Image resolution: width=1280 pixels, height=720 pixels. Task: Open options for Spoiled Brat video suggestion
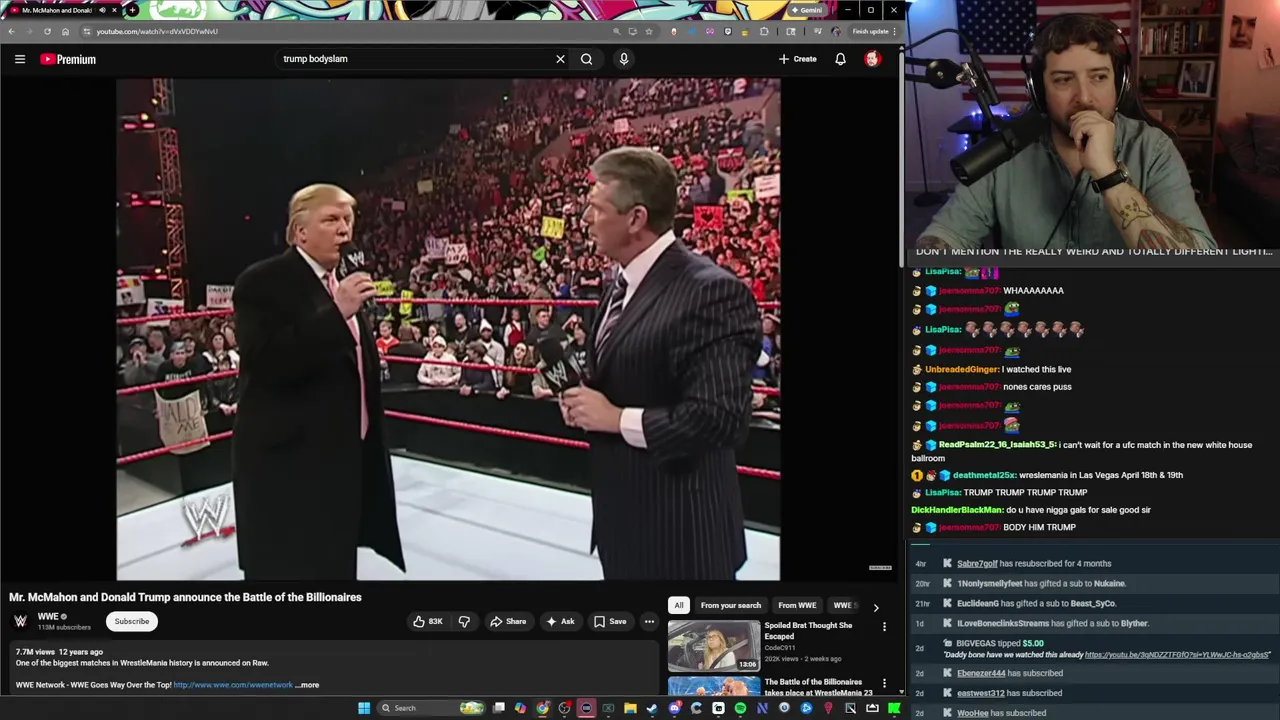pos(884,627)
